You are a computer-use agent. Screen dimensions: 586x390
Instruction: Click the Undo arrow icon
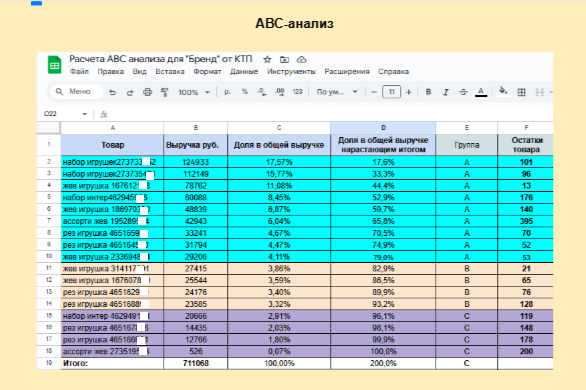point(112,92)
